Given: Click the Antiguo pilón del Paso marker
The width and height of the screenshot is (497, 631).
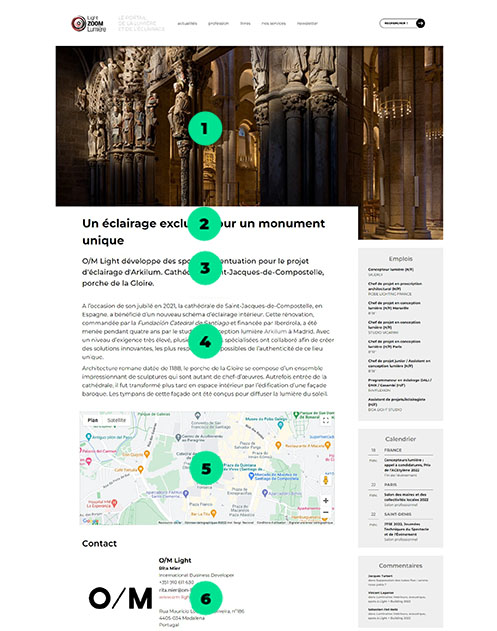Looking at the screenshot, I should 89,437.
